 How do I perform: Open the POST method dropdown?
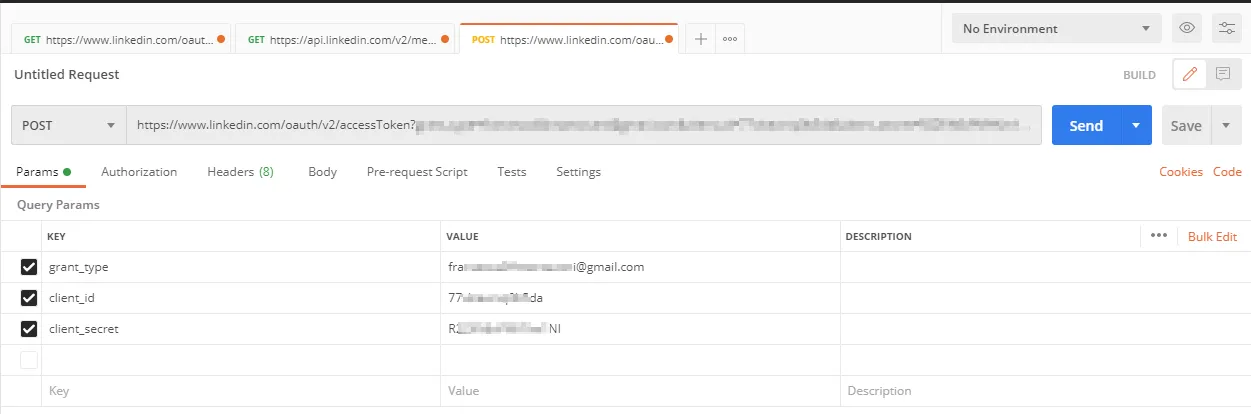68,125
